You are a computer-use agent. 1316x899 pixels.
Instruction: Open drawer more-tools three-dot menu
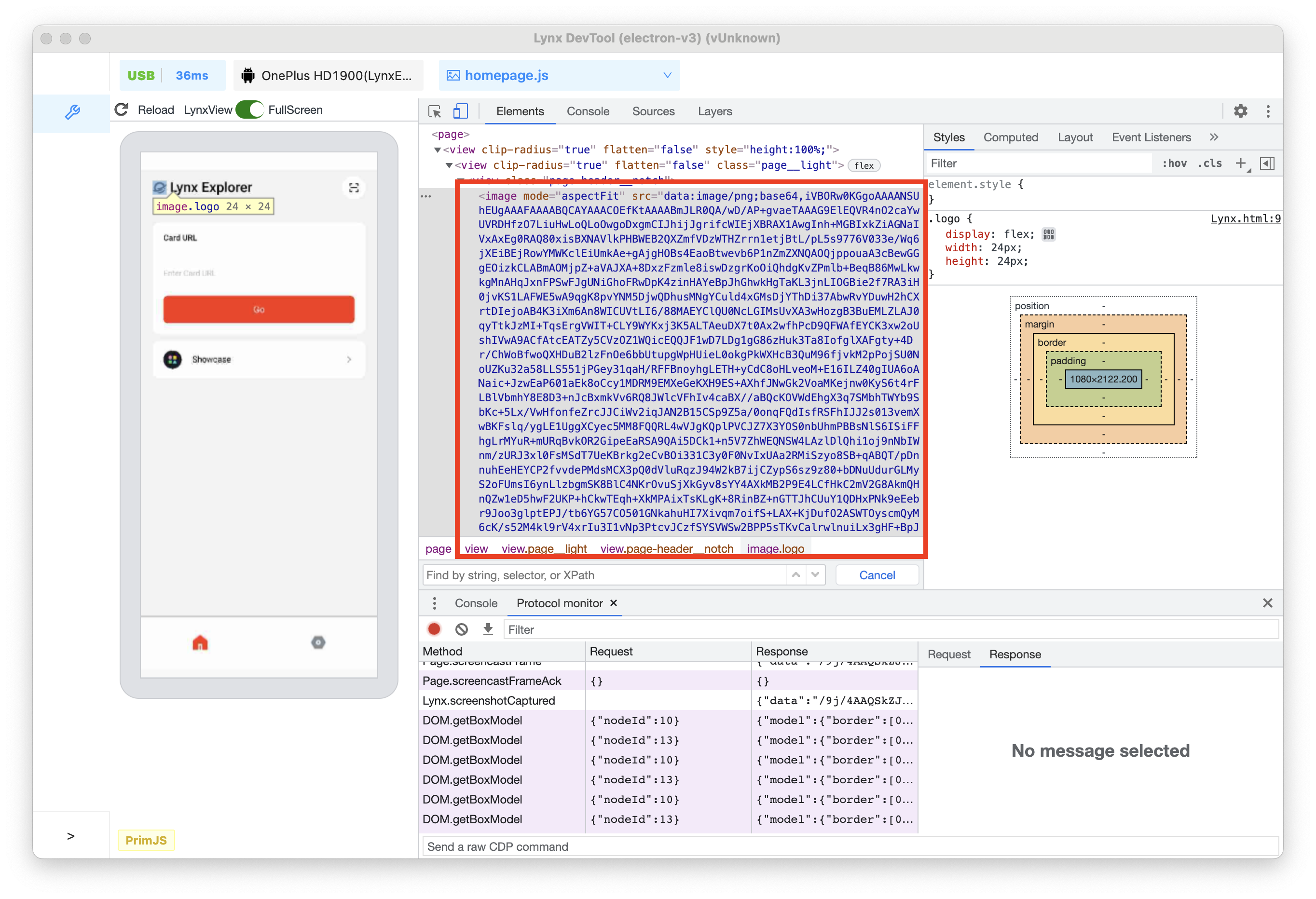pos(434,603)
